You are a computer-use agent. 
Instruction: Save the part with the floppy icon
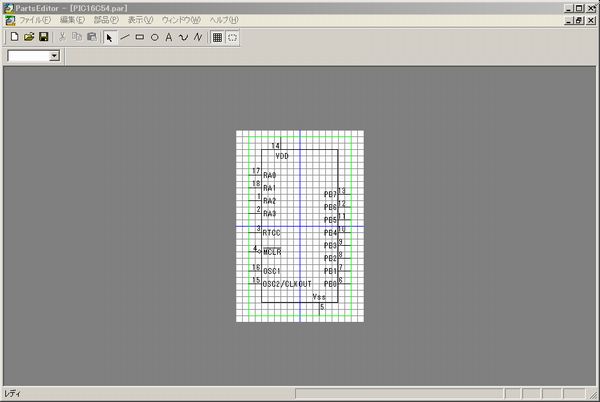coord(44,37)
